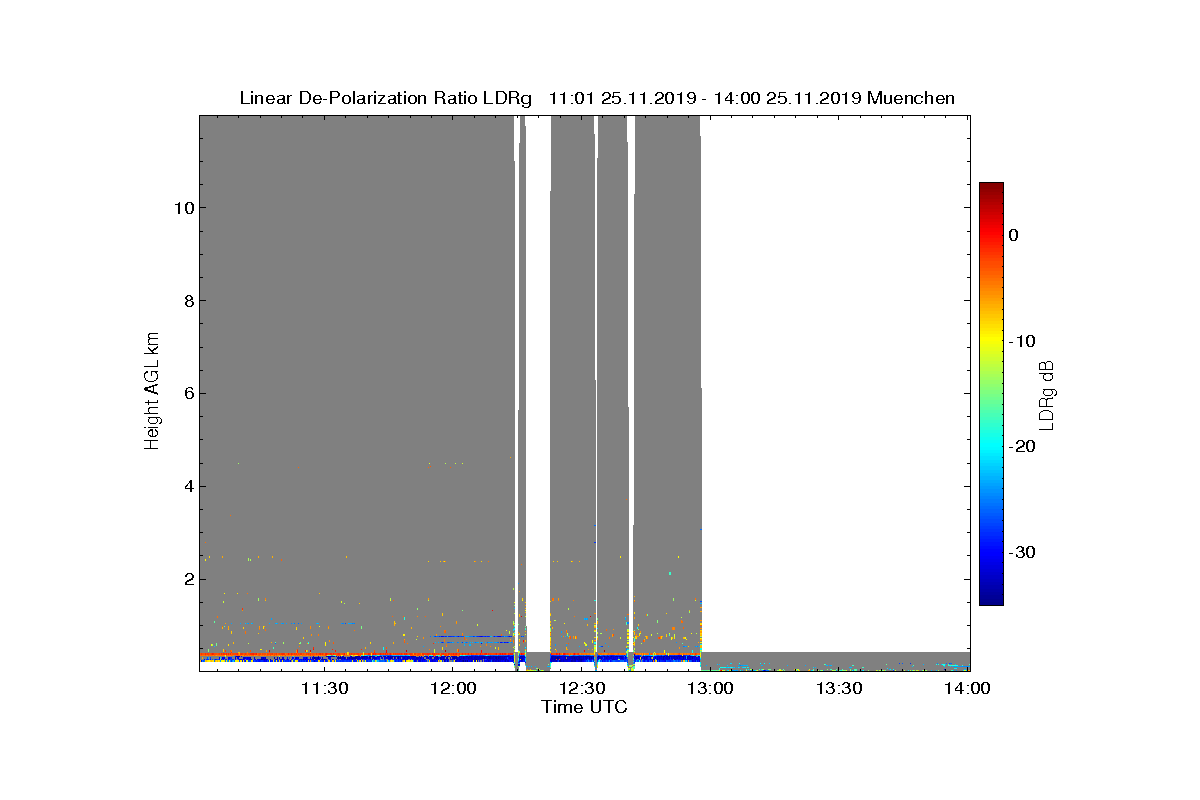Click the blue low-level data band near 11:30

click(x=324, y=659)
